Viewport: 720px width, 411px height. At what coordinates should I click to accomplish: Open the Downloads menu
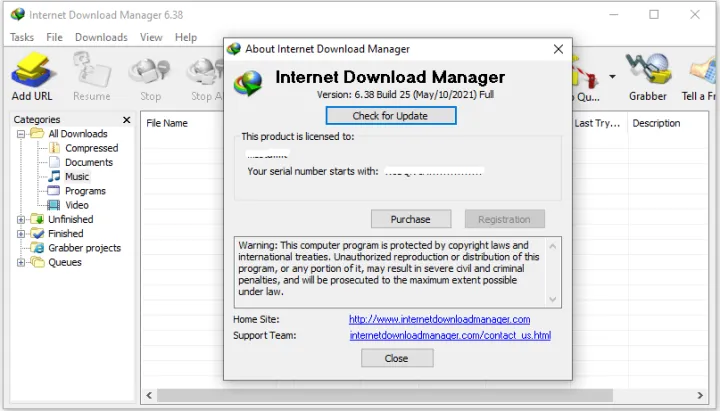[x=101, y=37]
